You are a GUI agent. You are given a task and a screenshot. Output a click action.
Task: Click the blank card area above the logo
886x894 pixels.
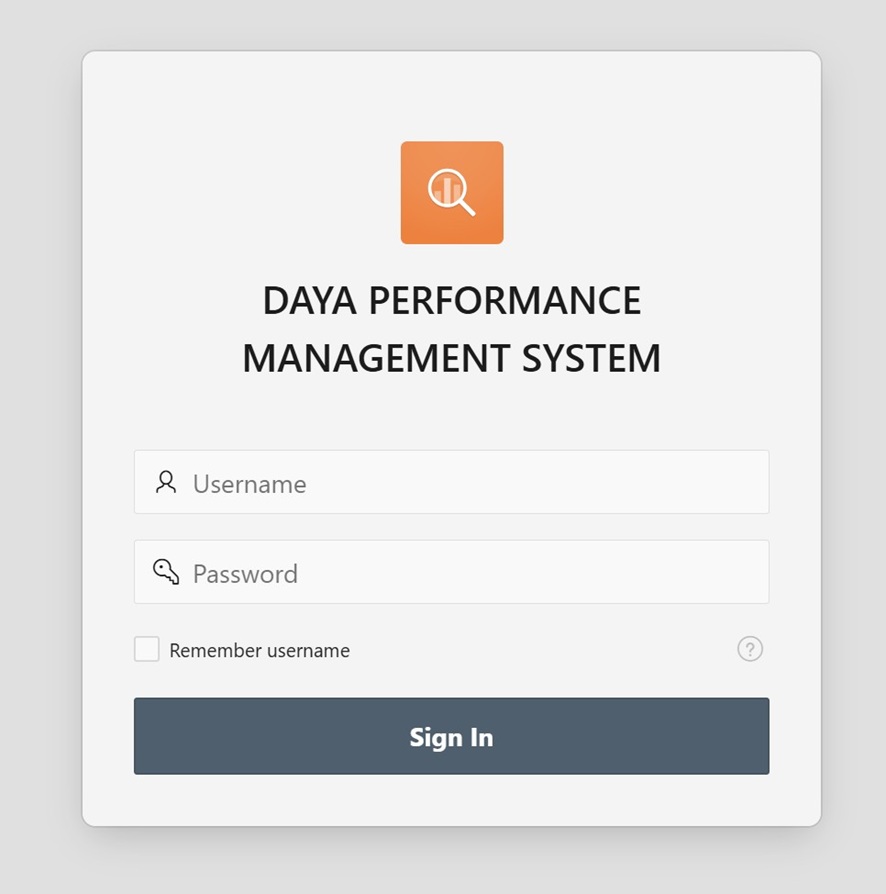(452, 95)
